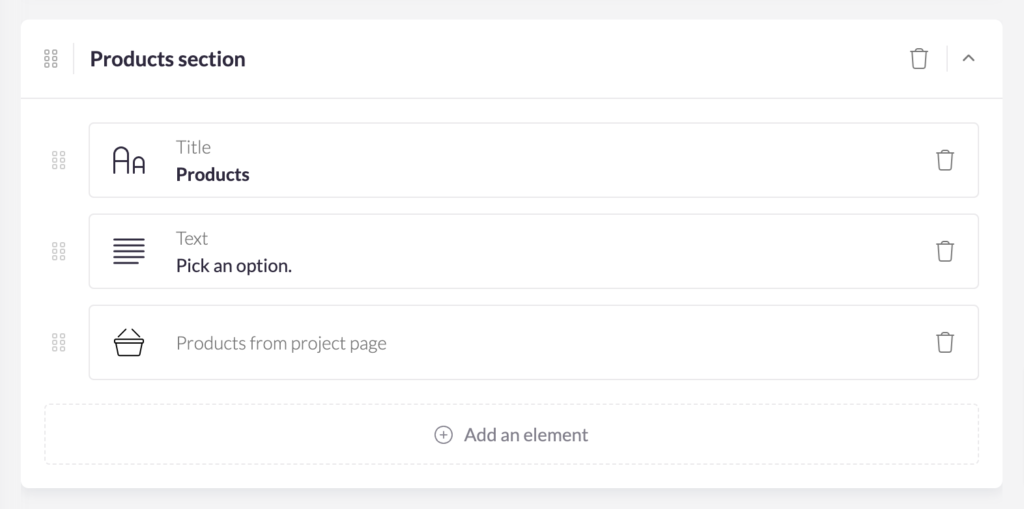Click the Text element drag handle

(x=58, y=251)
